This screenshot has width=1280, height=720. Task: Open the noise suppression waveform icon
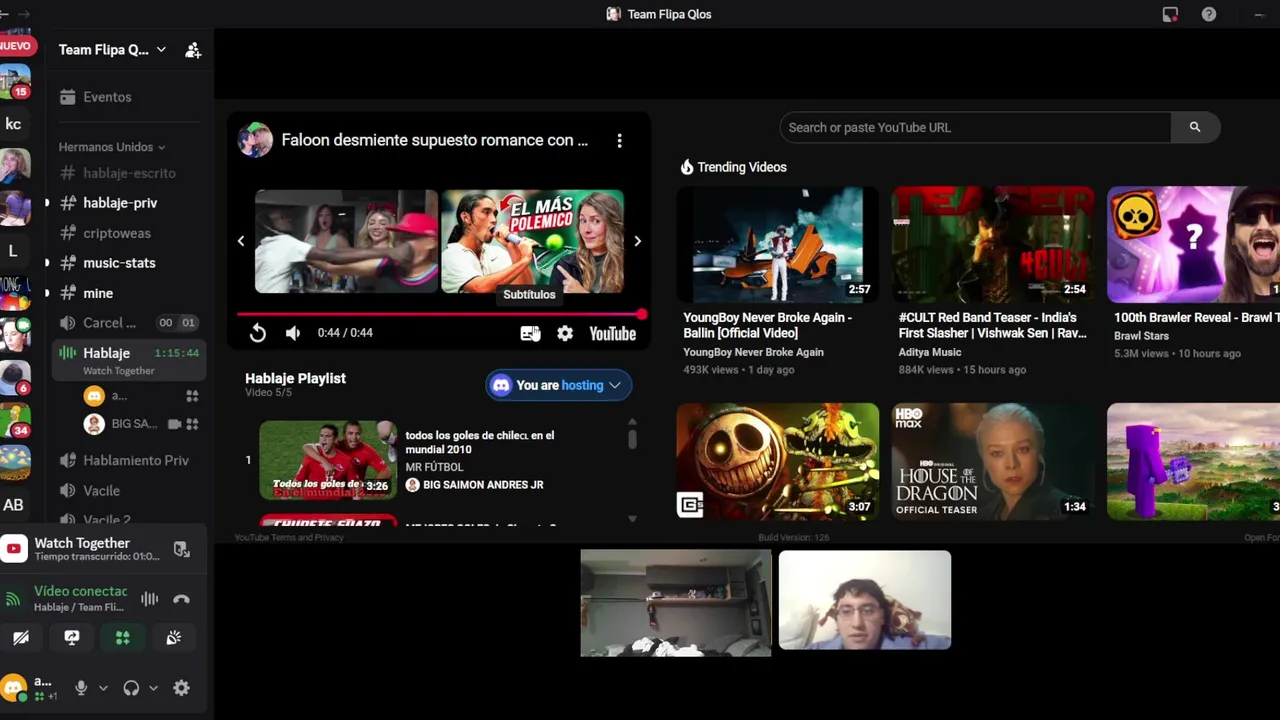click(149, 599)
